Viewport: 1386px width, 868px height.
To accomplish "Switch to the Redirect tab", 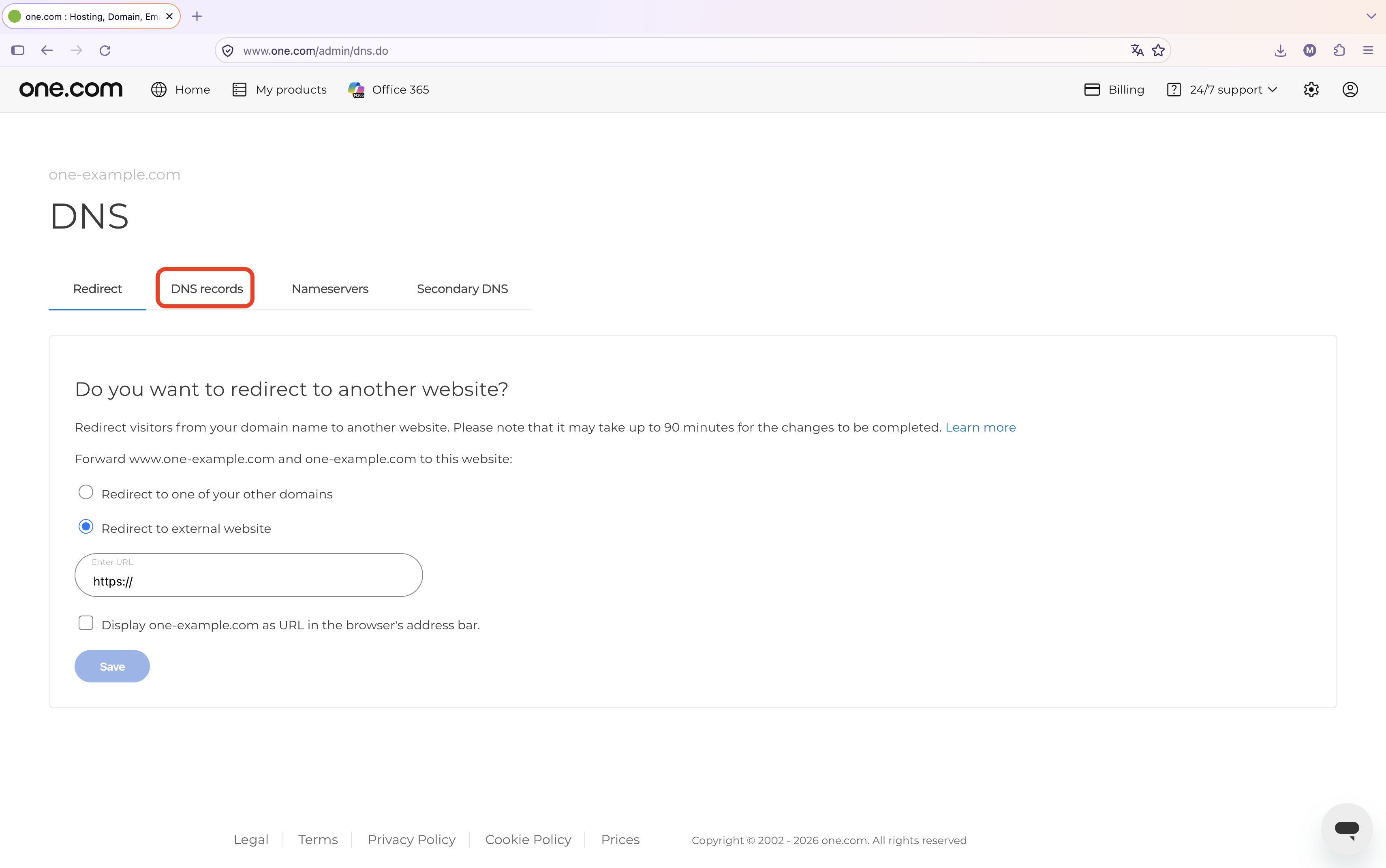I will (98, 289).
